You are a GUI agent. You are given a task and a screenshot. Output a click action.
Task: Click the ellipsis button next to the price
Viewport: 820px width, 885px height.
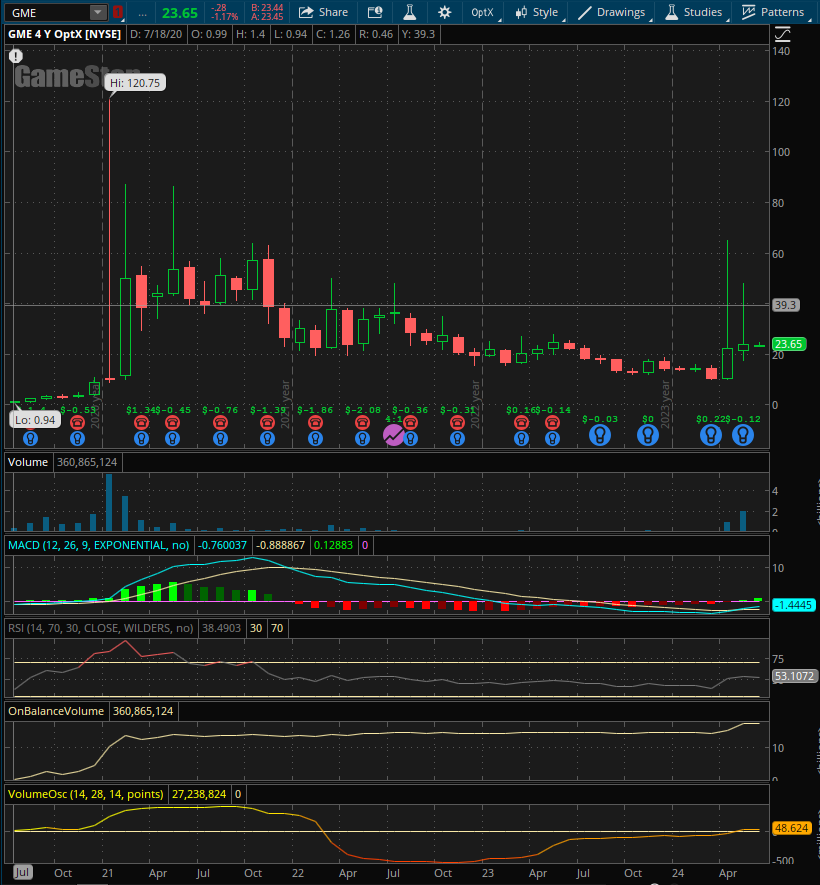(140, 12)
